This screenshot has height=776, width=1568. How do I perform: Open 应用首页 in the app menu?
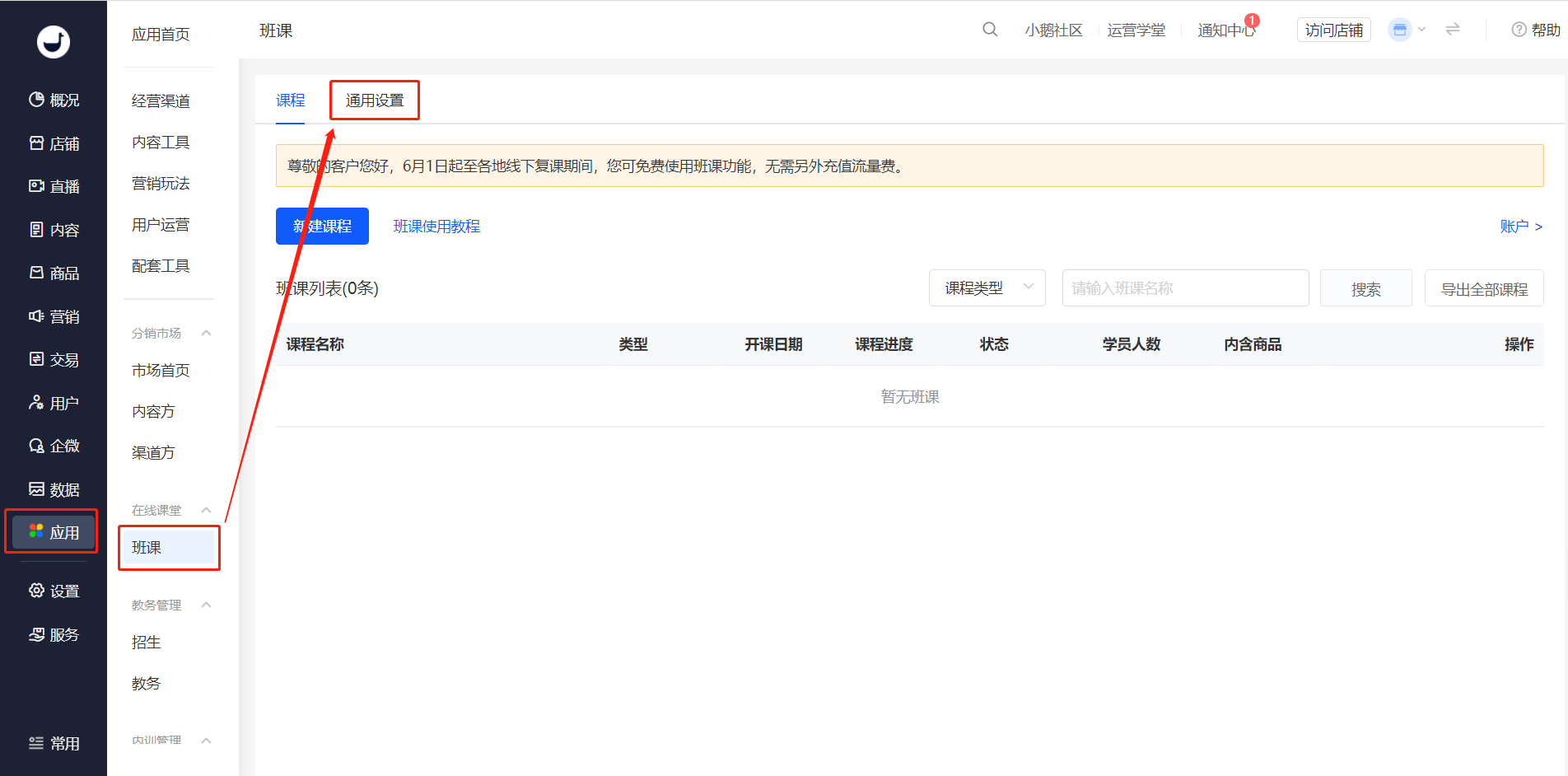pyautogui.click(x=161, y=34)
